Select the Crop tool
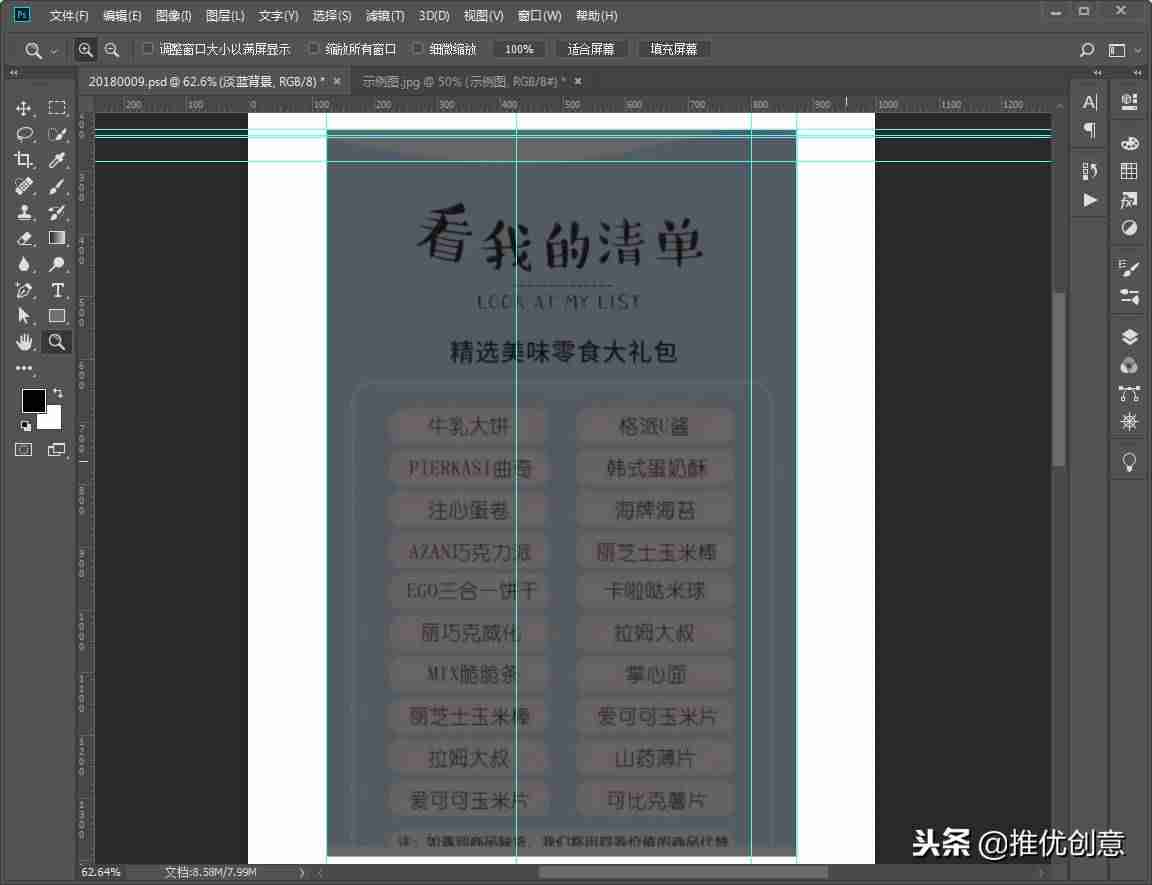This screenshot has width=1152, height=885. click(24, 160)
